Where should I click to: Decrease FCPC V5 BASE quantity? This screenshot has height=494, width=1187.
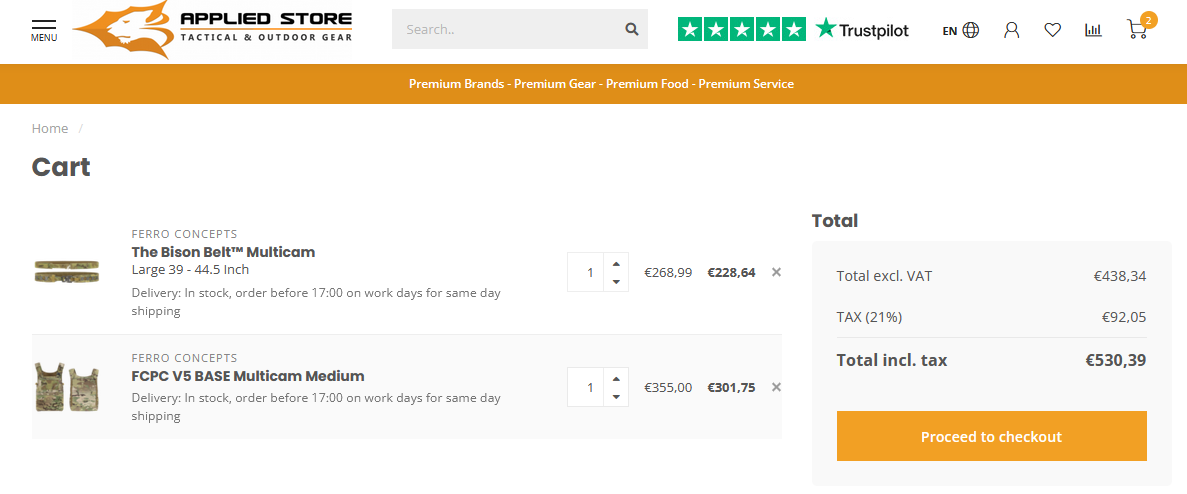coord(615,396)
